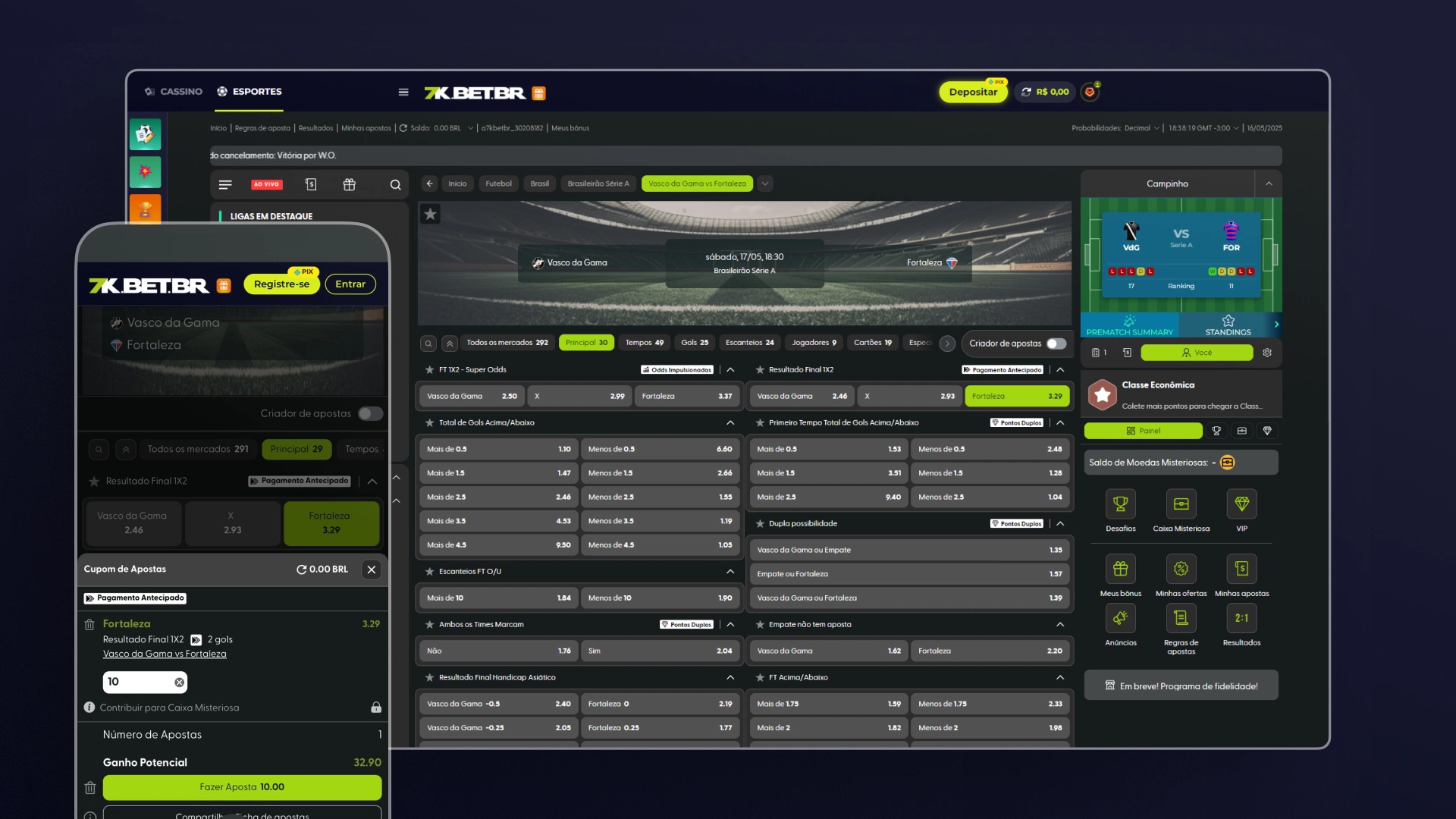Open the Desafios trophy icon

pos(1120,504)
